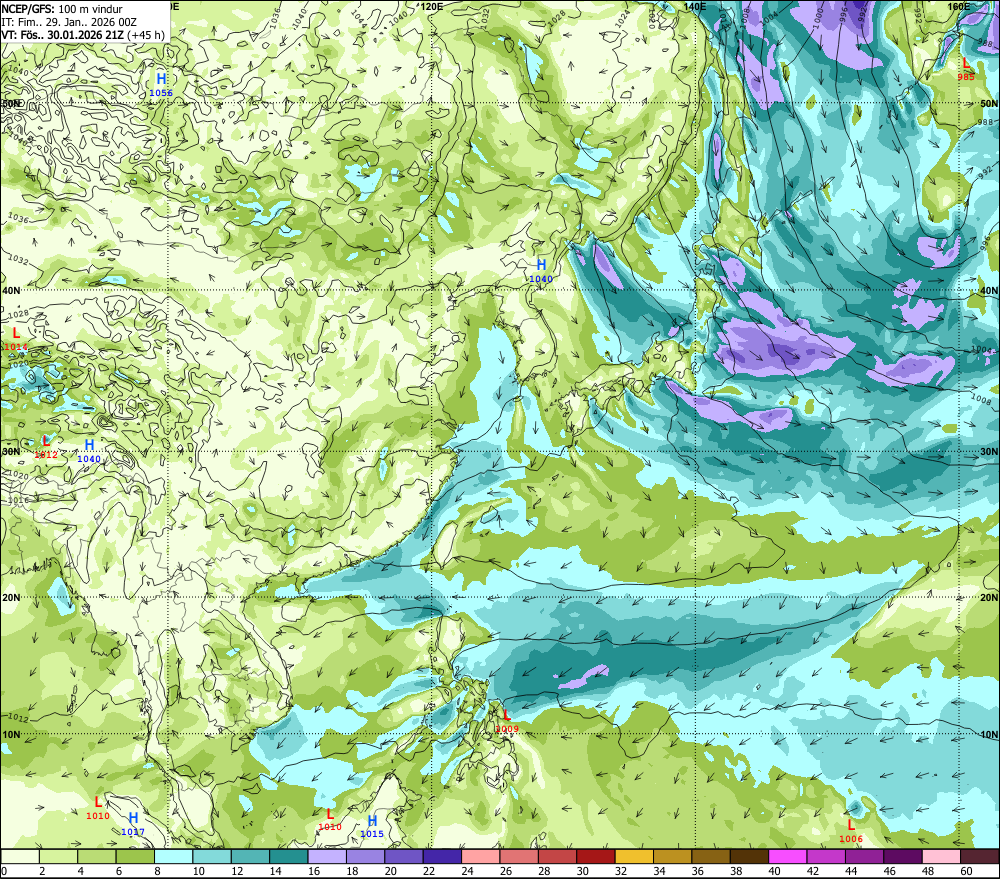Image resolution: width=1000 pixels, height=879 pixels.
Task: Select the L 1014 low-pressure marker
Action: pos(16,339)
